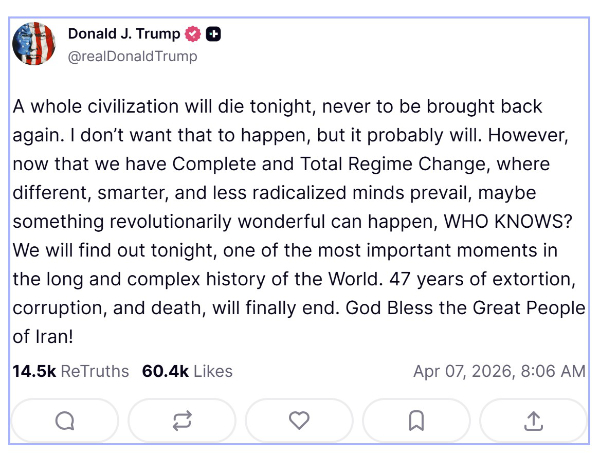Screen dimensions: 600x453
Task: View the 14.5k ReTruths count
Action: (35, 371)
